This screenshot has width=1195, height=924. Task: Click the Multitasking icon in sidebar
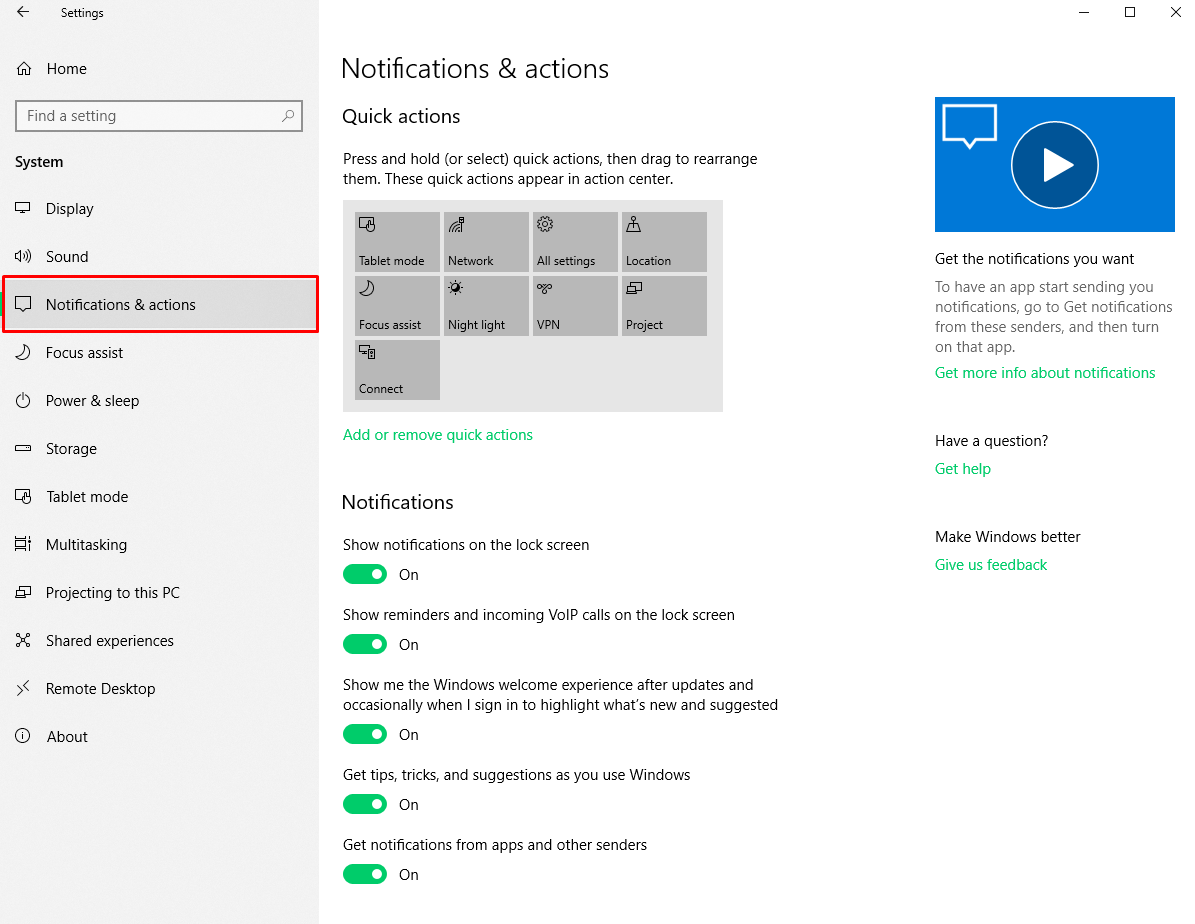tap(23, 544)
